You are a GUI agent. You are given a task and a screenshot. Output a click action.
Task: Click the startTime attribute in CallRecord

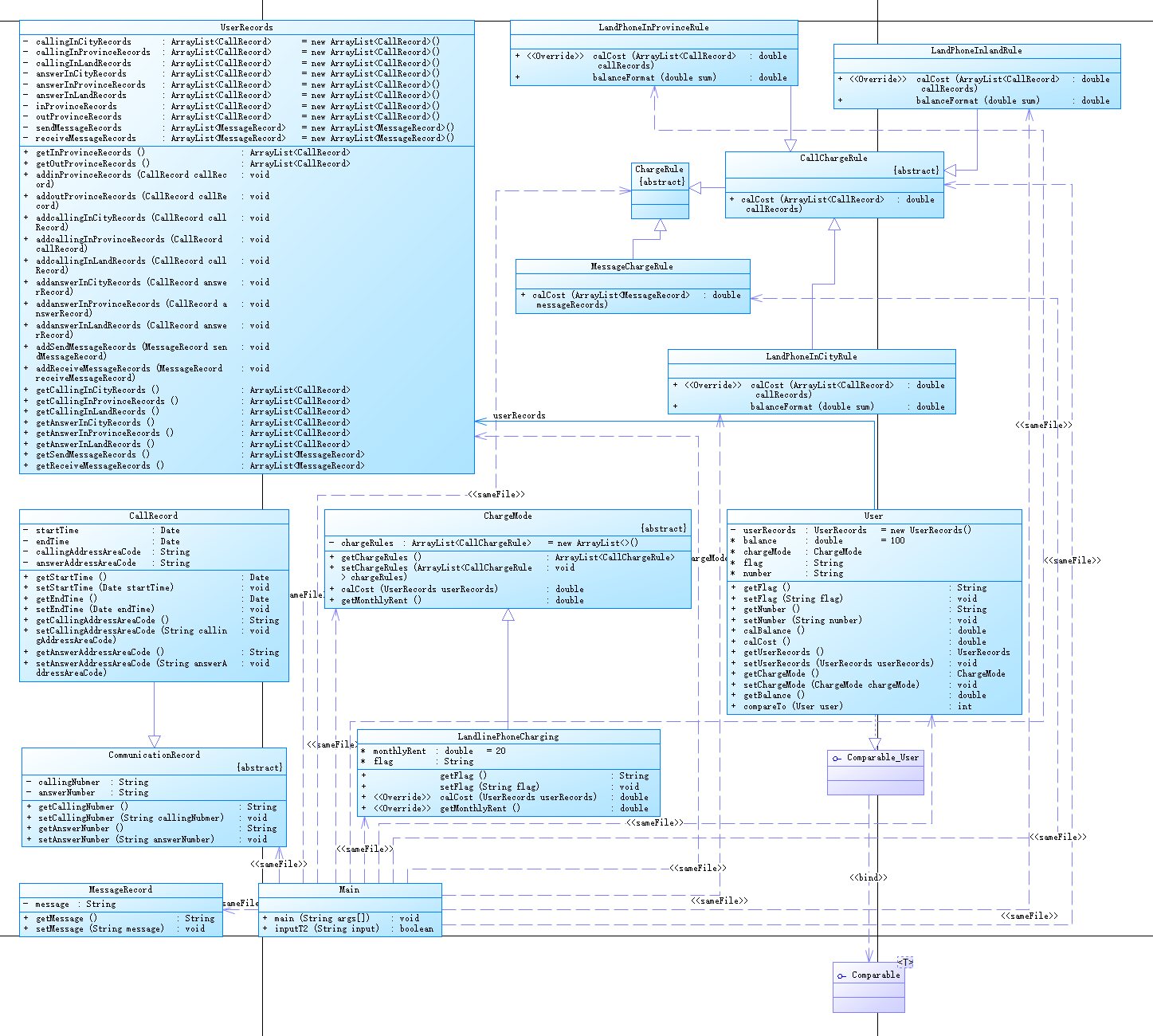point(102,531)
